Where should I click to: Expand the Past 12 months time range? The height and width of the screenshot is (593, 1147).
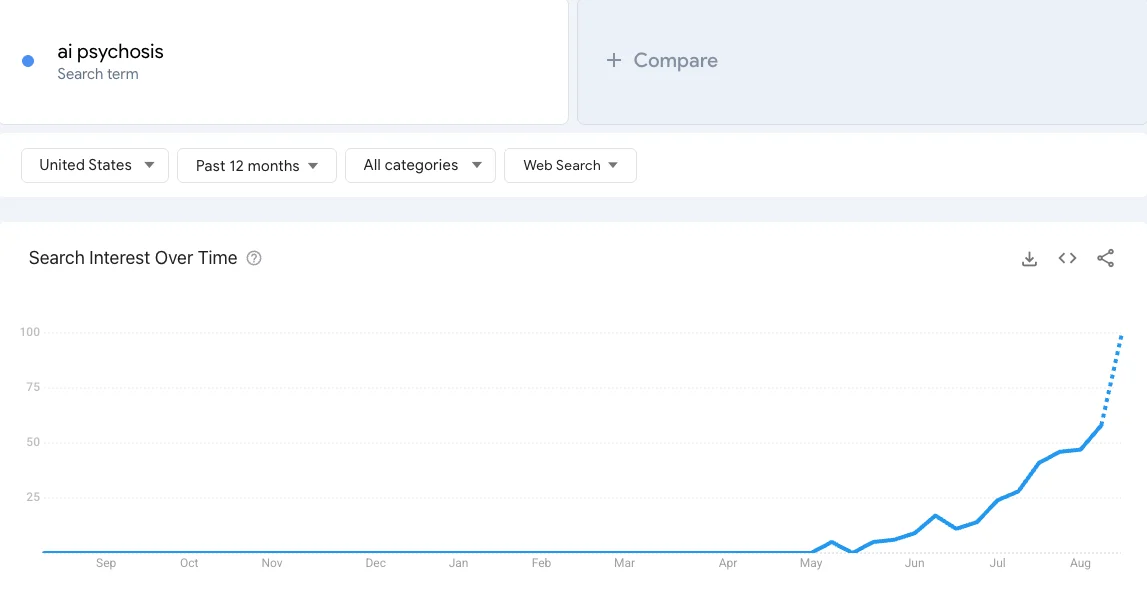pos(256,166)
